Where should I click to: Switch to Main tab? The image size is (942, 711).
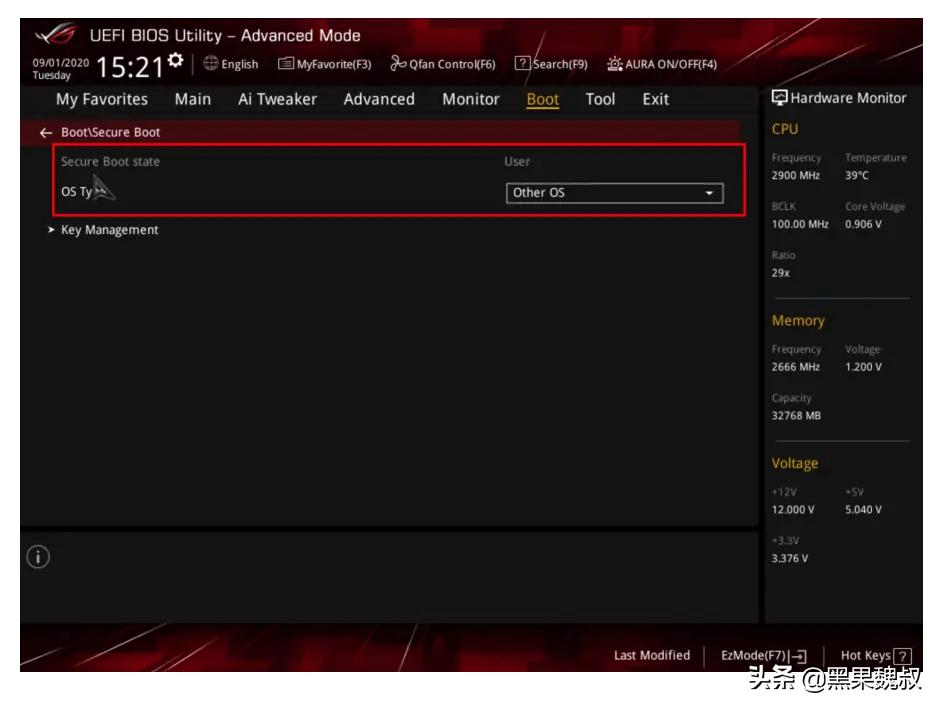pyautogui.click(x=193, y=99)
